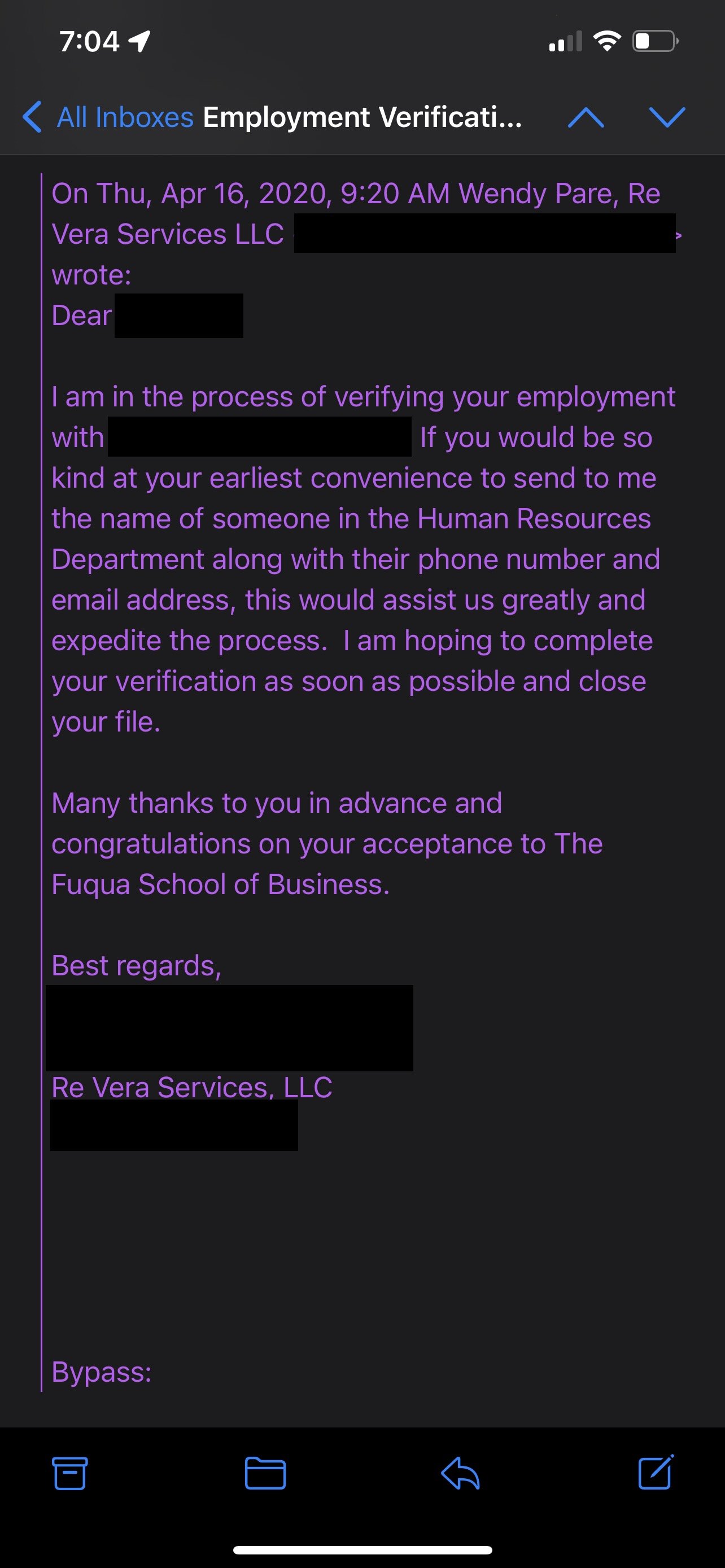Tap the Re Vera Services, LLC signature line
This screenshot has width=725, height=1568.
click(x=192, y=1088)
